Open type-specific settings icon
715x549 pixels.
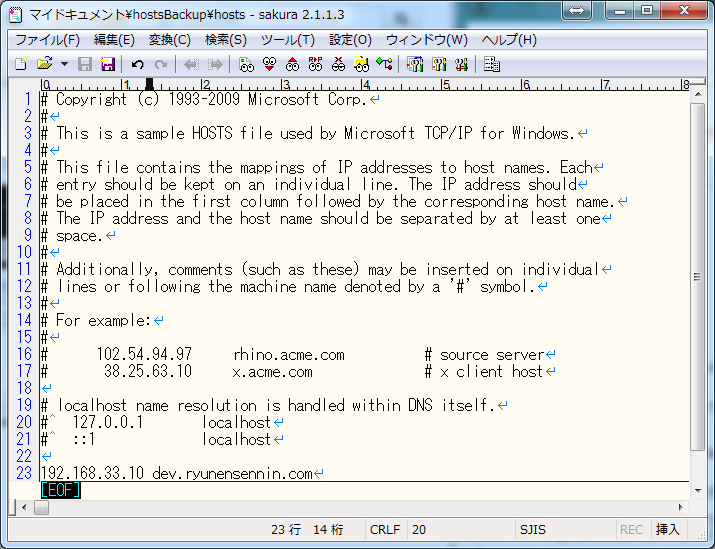[x=439, y=64]
